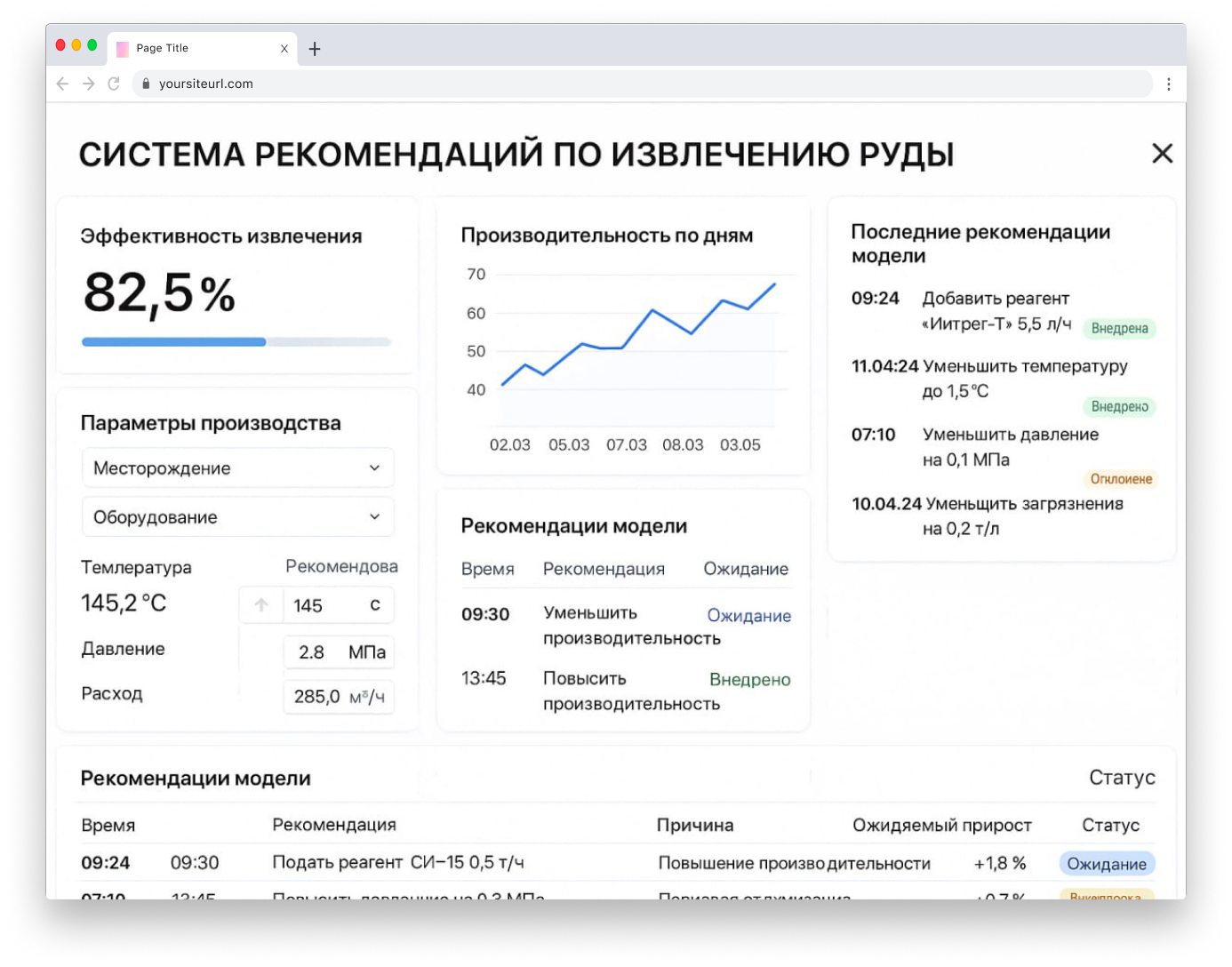Click the padlock icon in address bar
Viewport: 1232px width, 967px height.
[x=146, y=84]
